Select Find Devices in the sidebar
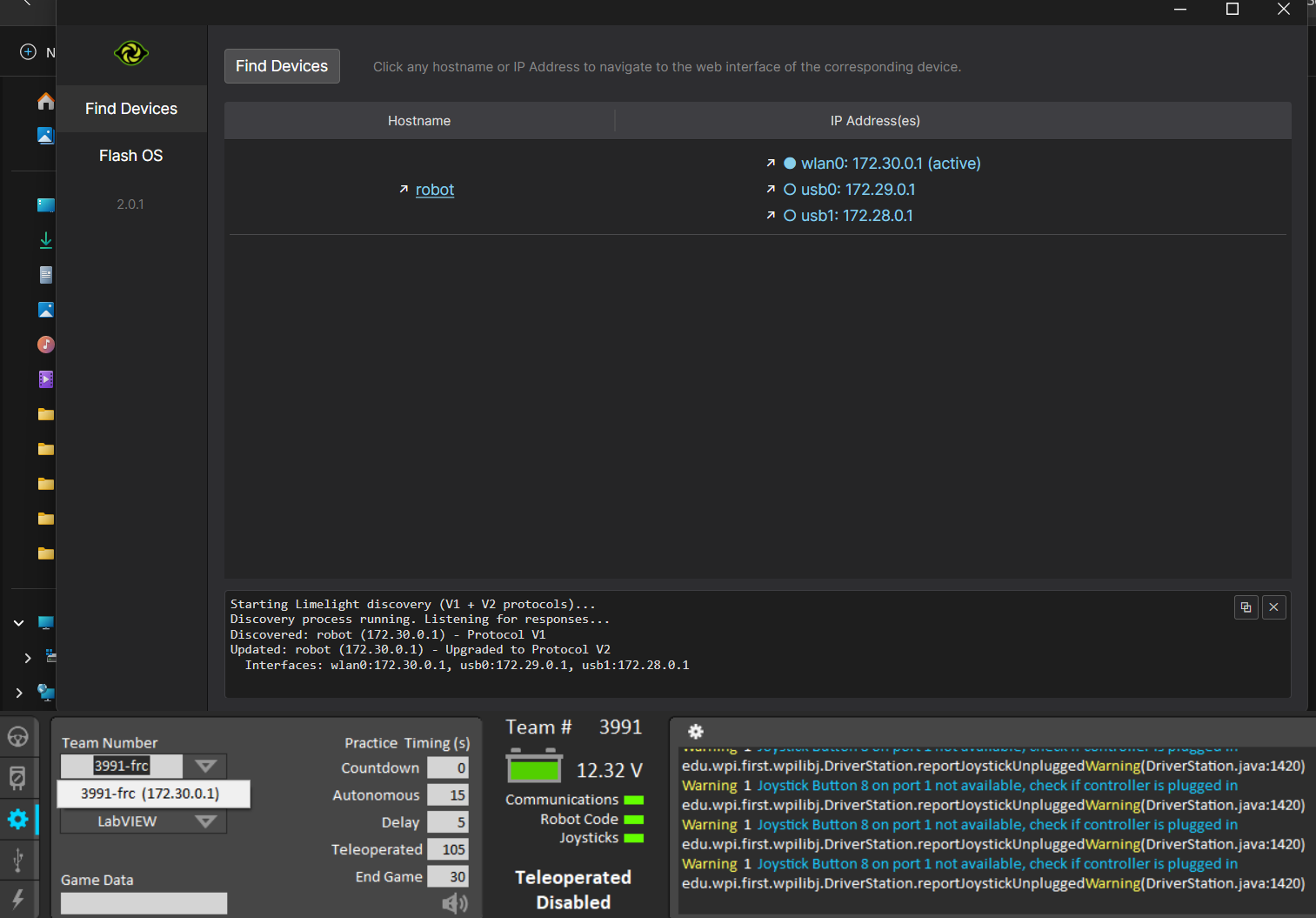The image size is (1316, 918). click(131, 109)
